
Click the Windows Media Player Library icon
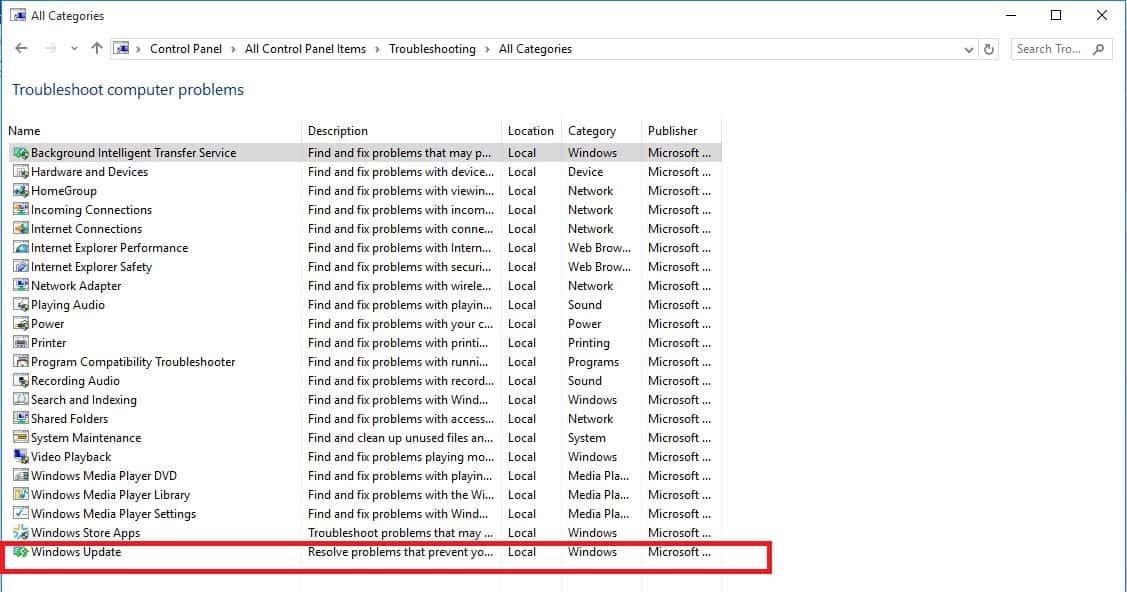[21, 495]
